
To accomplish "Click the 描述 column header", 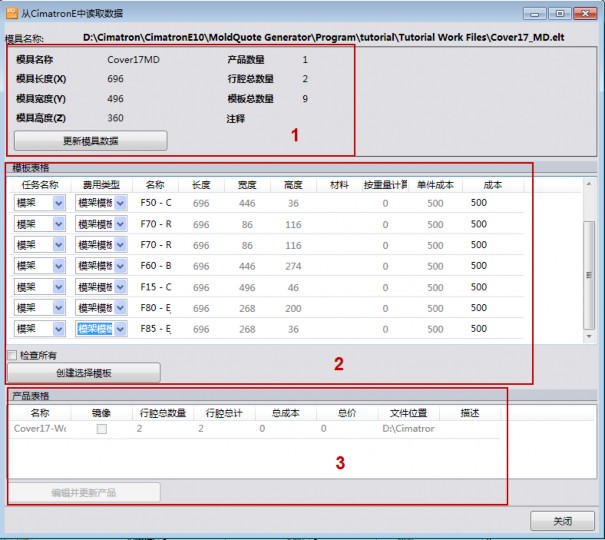I will pos(470,413).
